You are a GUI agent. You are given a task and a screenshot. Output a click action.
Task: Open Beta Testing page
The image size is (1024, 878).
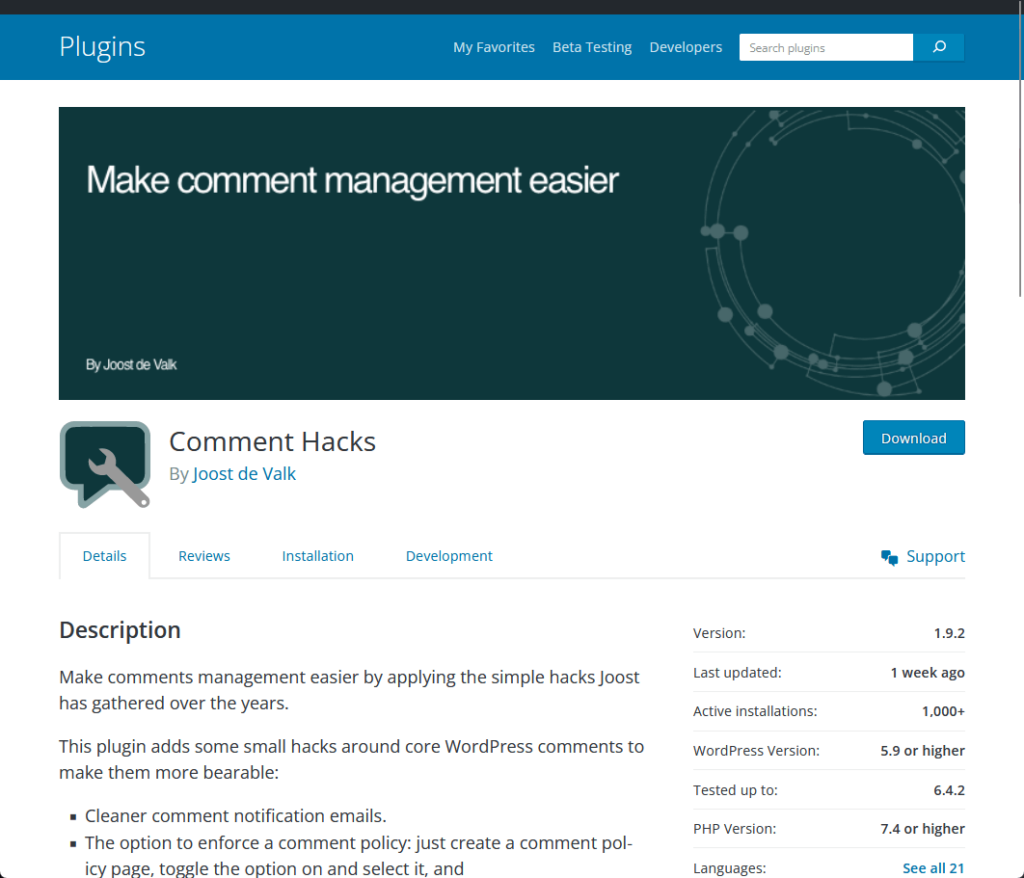[592, 47]
